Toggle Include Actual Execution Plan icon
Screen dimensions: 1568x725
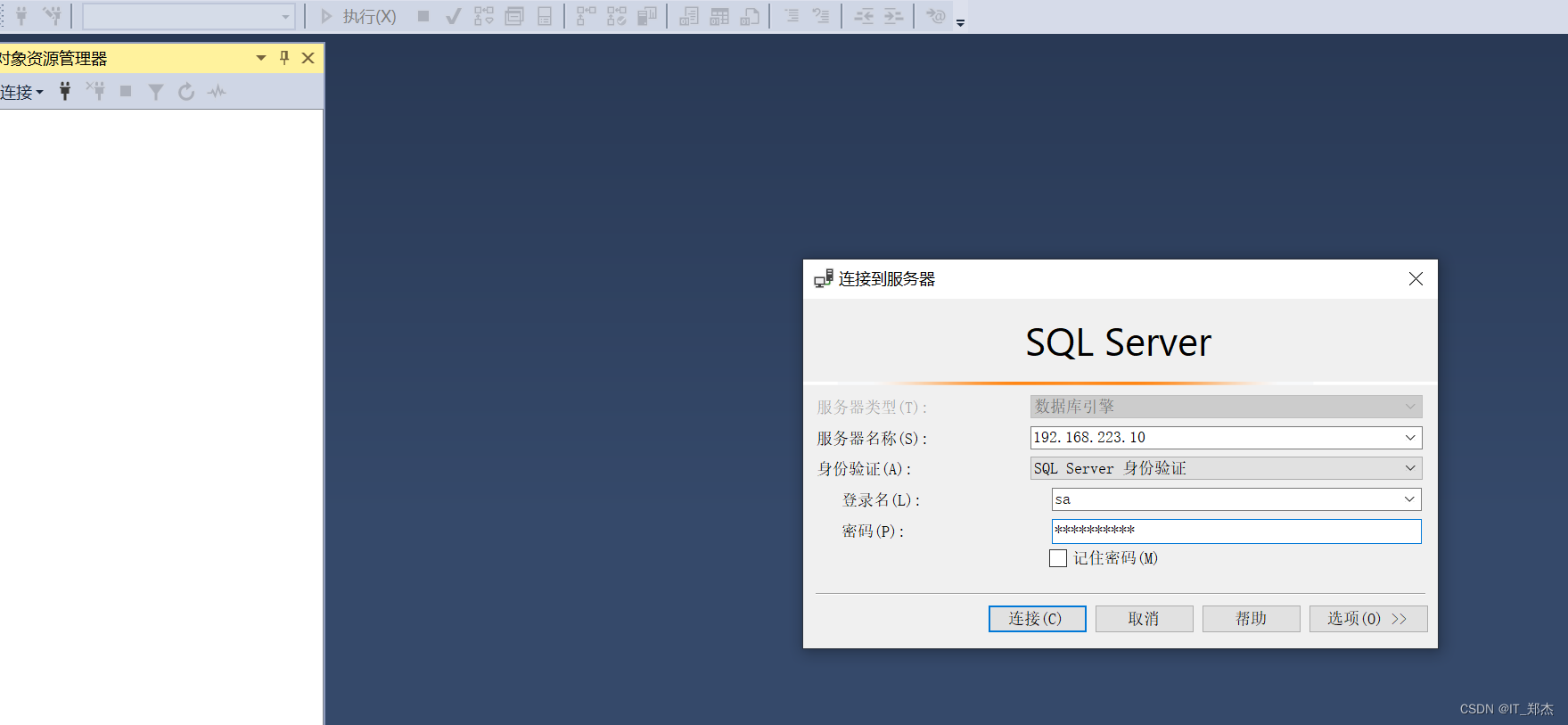[x=586, y=16]
